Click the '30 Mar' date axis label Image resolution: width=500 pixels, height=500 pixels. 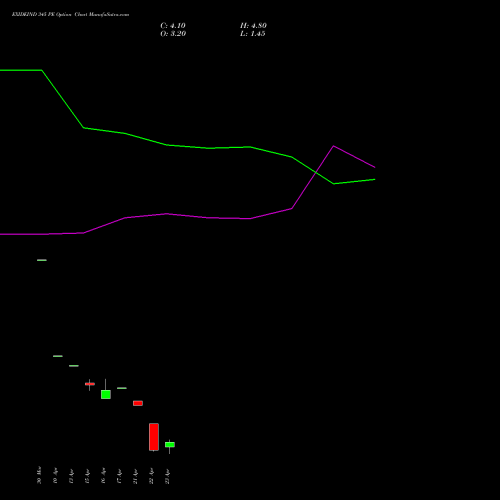click(x=39, y=475)
